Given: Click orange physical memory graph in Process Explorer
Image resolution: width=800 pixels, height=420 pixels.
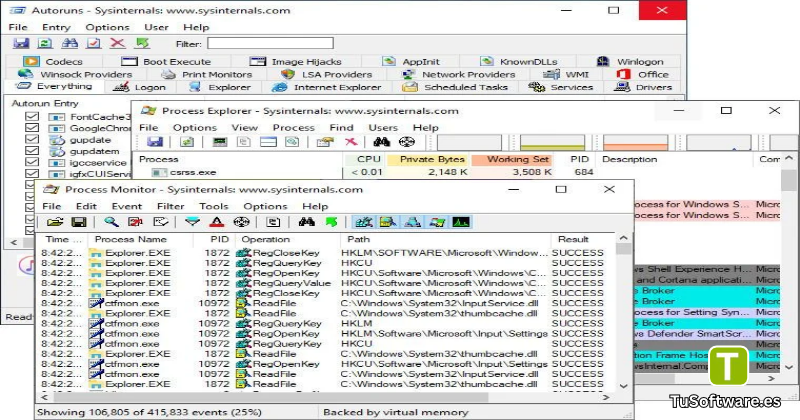Looking at the screenshot, I should 635,142.
